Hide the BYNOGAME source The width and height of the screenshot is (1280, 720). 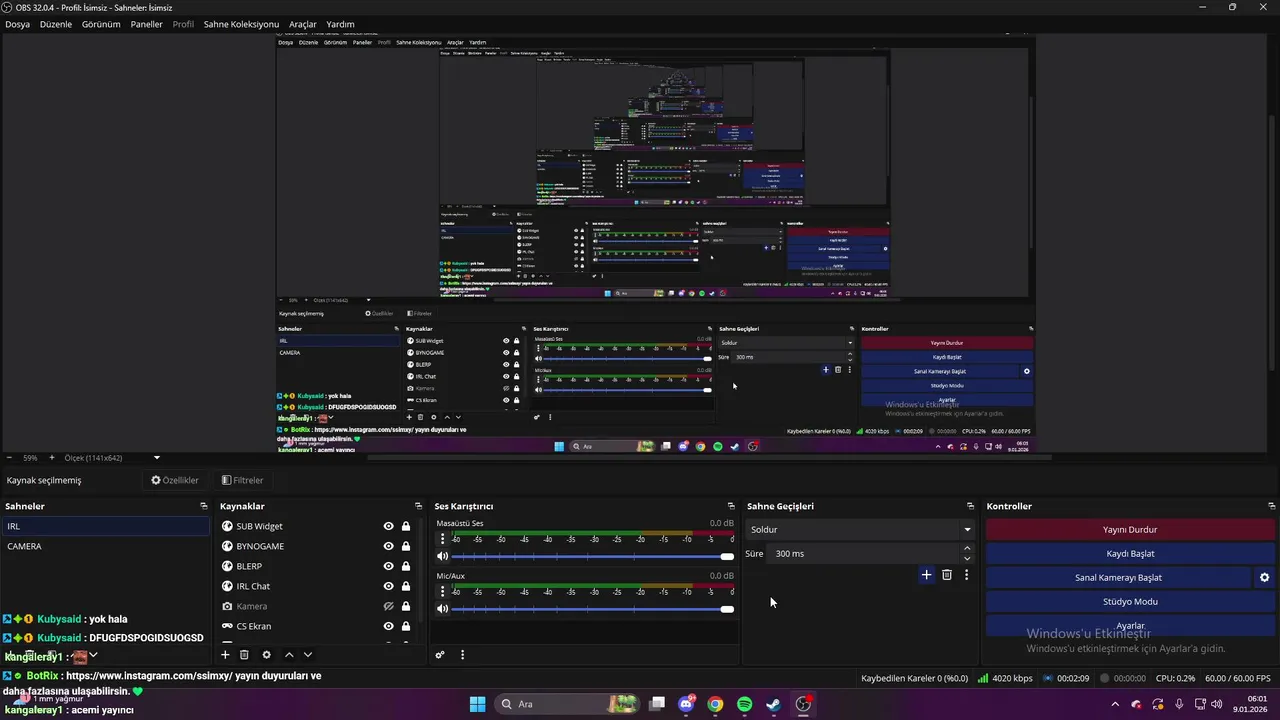[389, 546]
